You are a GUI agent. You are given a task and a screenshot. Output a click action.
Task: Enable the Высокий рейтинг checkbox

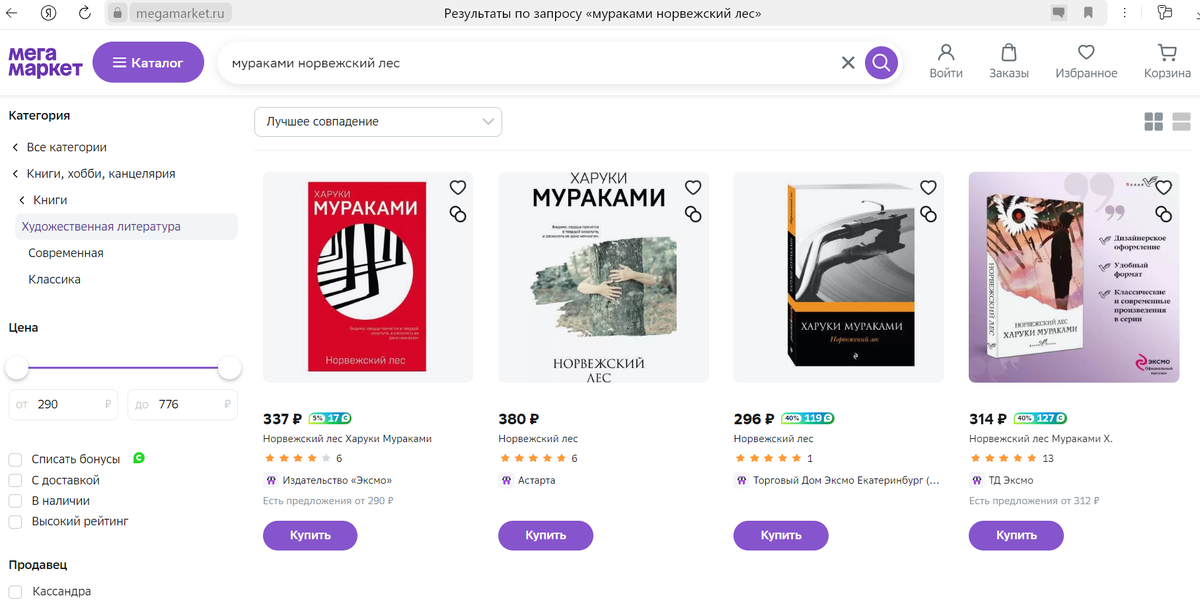click(x=15, y=521)
